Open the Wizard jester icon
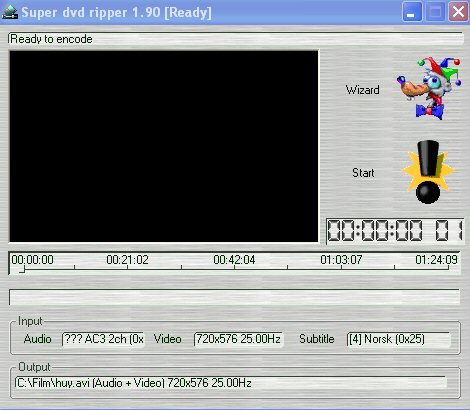The height and width of the screenshot is (410, 470). pyautogui.click(x=429, y=89)
